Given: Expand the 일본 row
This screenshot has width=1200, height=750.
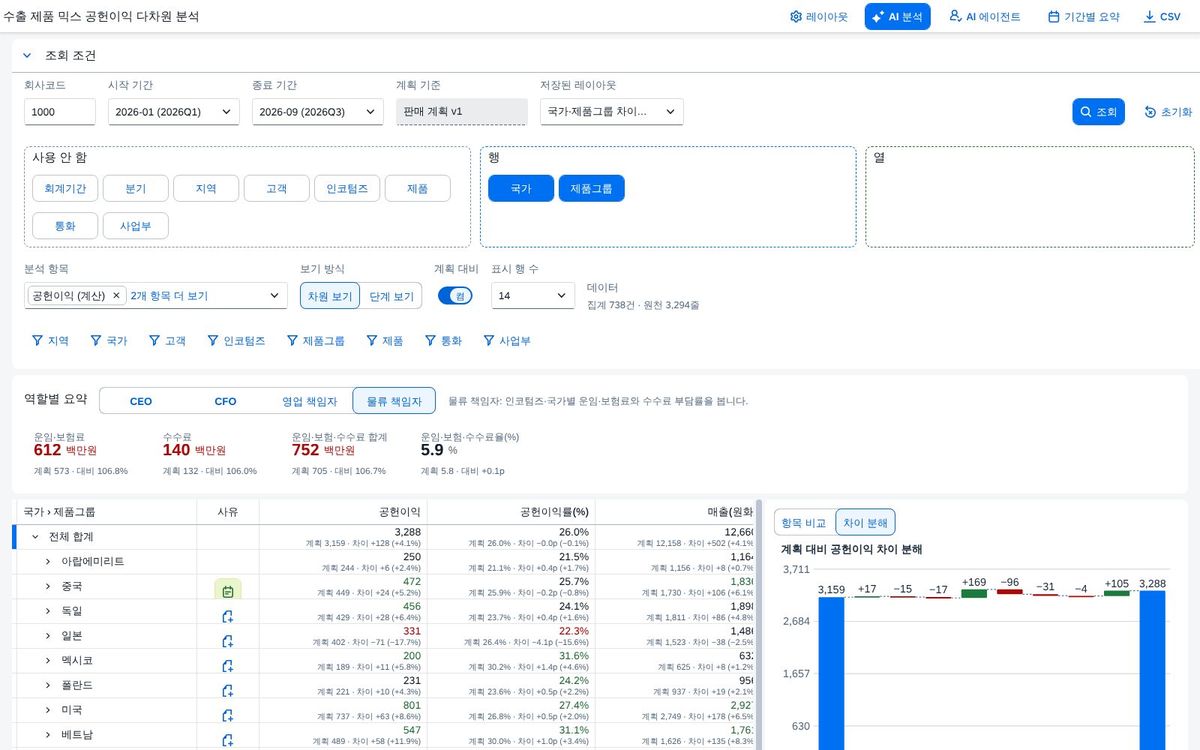Looking at the screenshot, I should tap(47, 636).
